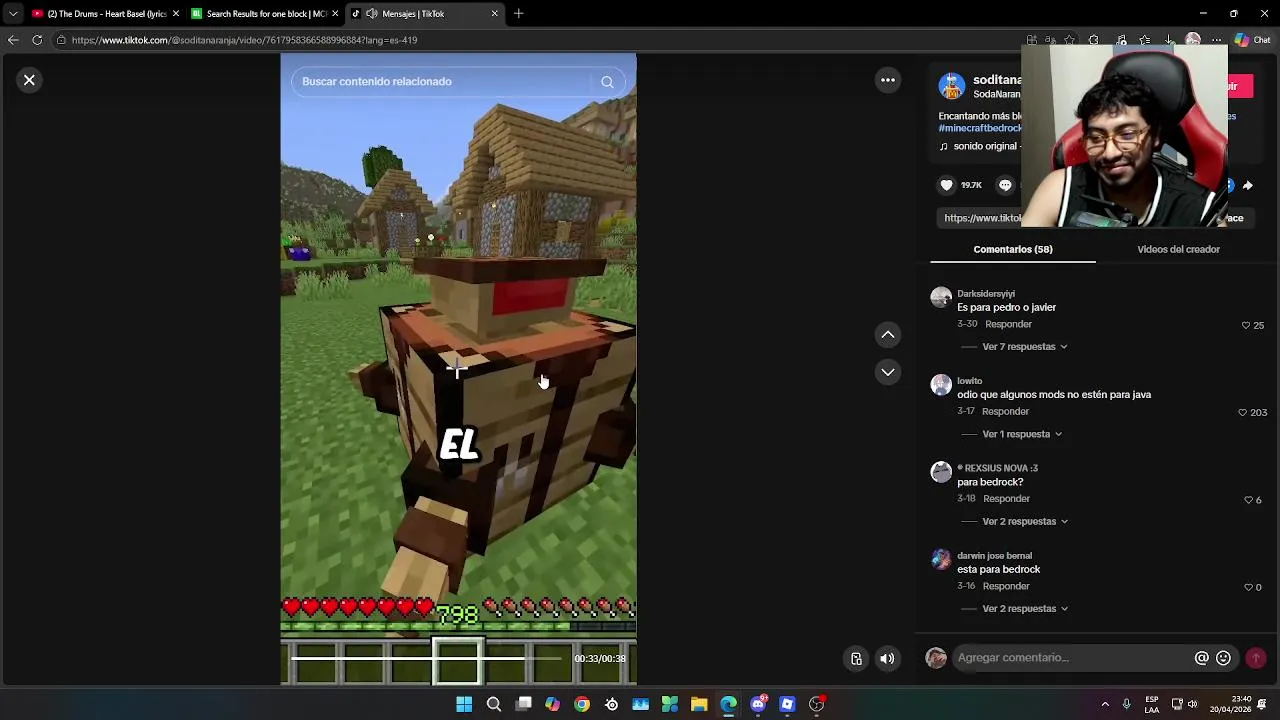Open Discord from the taskbar
Screen dimensions: 1280x720
point(758,704)
